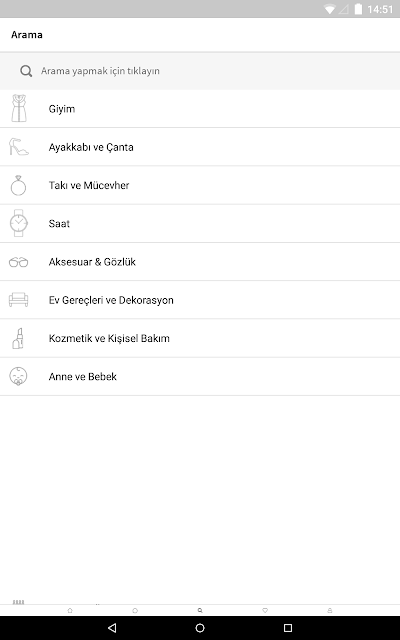This screenshot has width=400, height=640.
Task: Open Aksesuar & Gözlük category
Action: pyautogui.click(x=200, y=262)
